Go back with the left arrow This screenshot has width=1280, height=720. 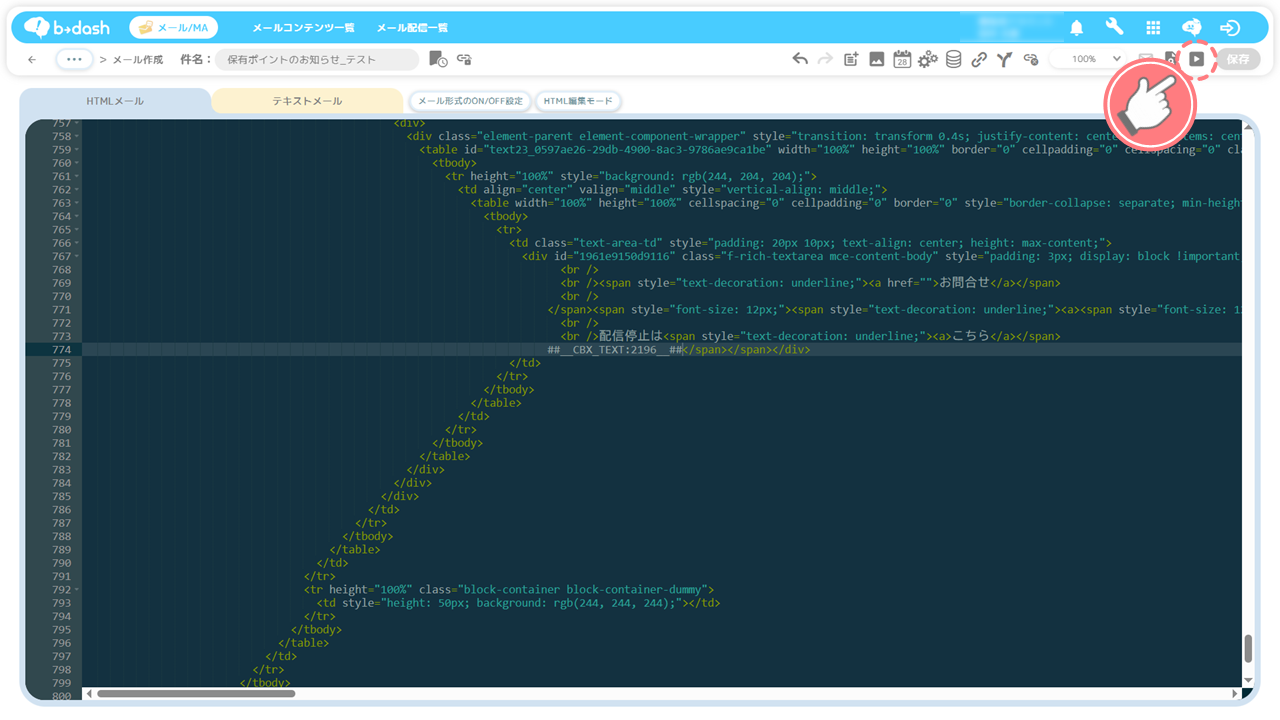click(32, 60)
